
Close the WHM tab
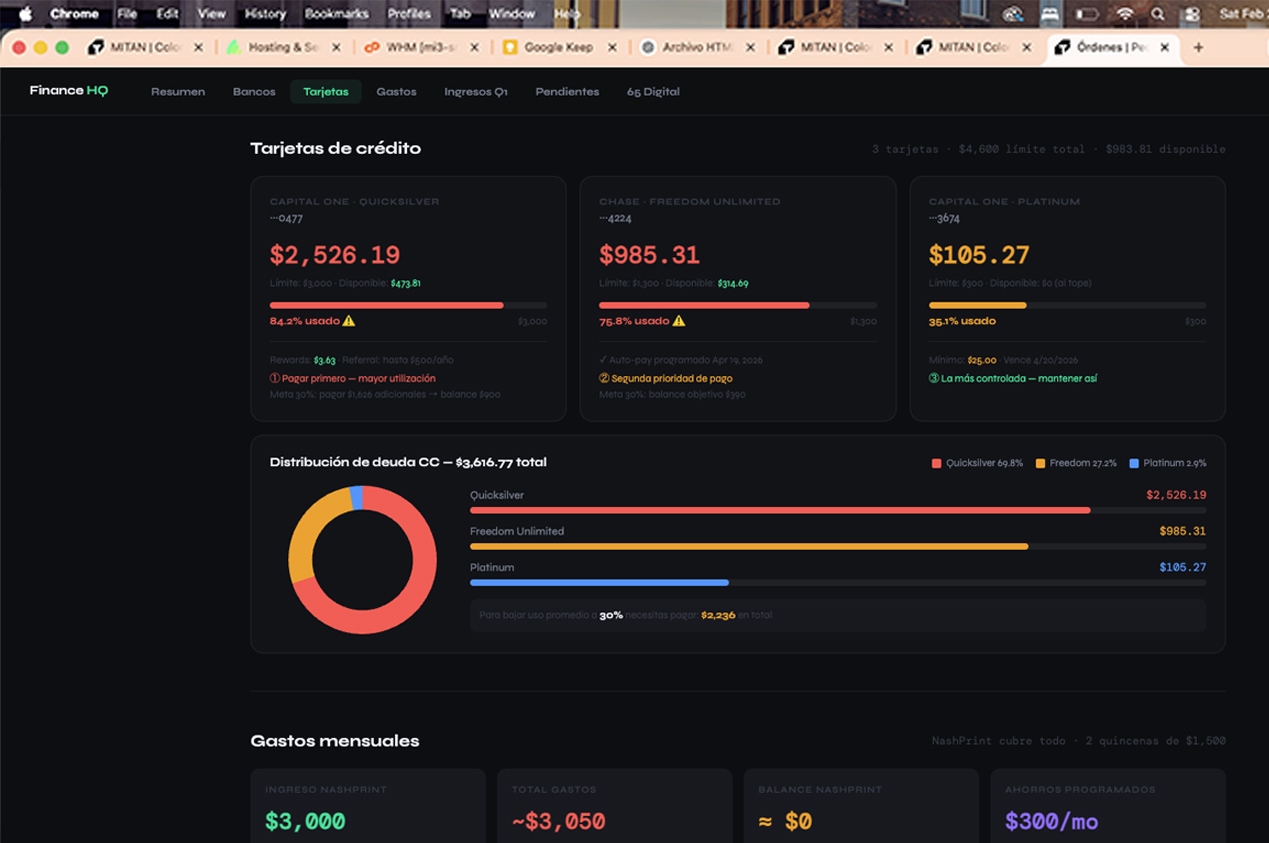474,47
